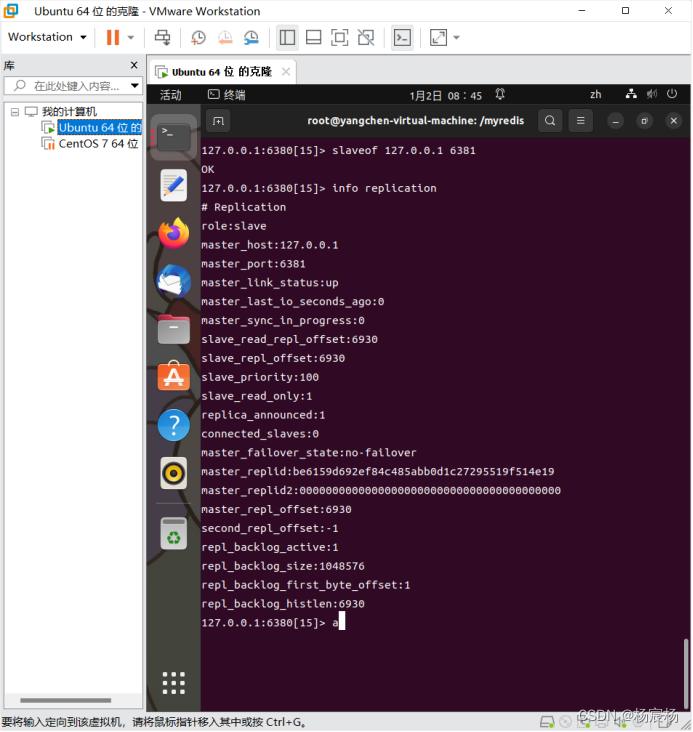Viewport: 693px width, 732px height.
Task: Click the network status icon in top bar
Action: click(631, 94)
